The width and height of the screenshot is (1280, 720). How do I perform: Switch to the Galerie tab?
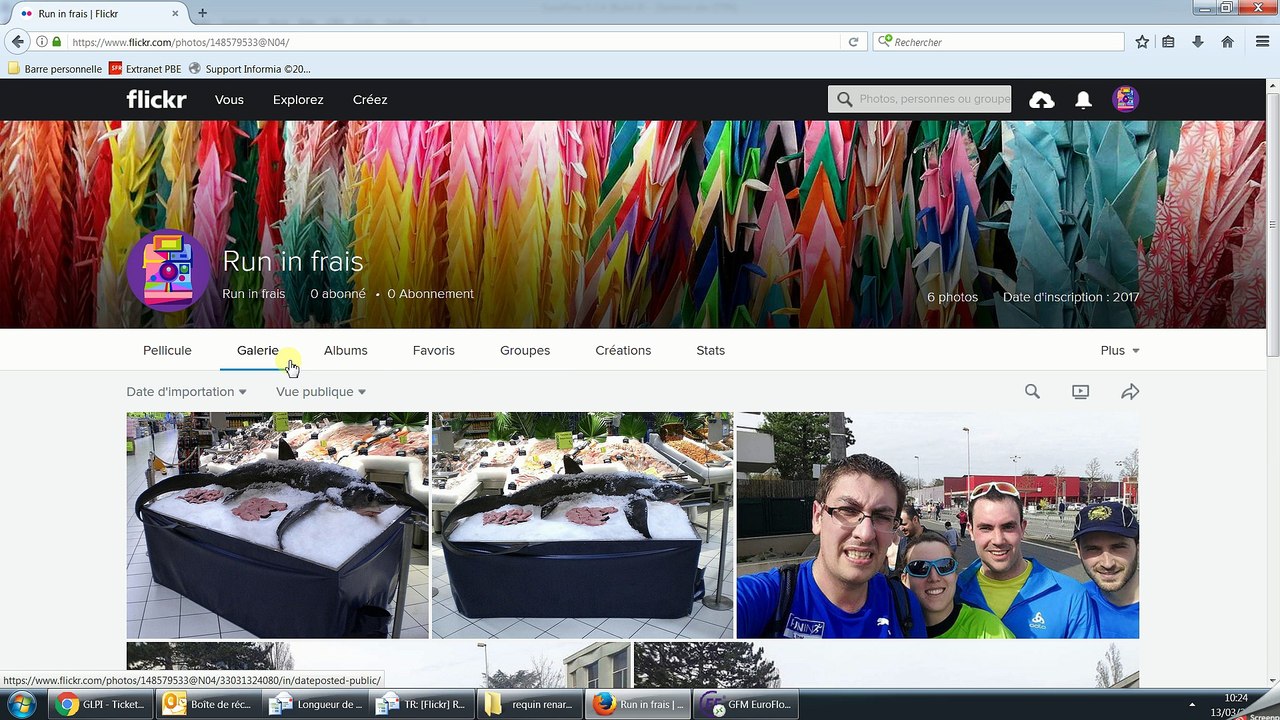tap(258, 350)
